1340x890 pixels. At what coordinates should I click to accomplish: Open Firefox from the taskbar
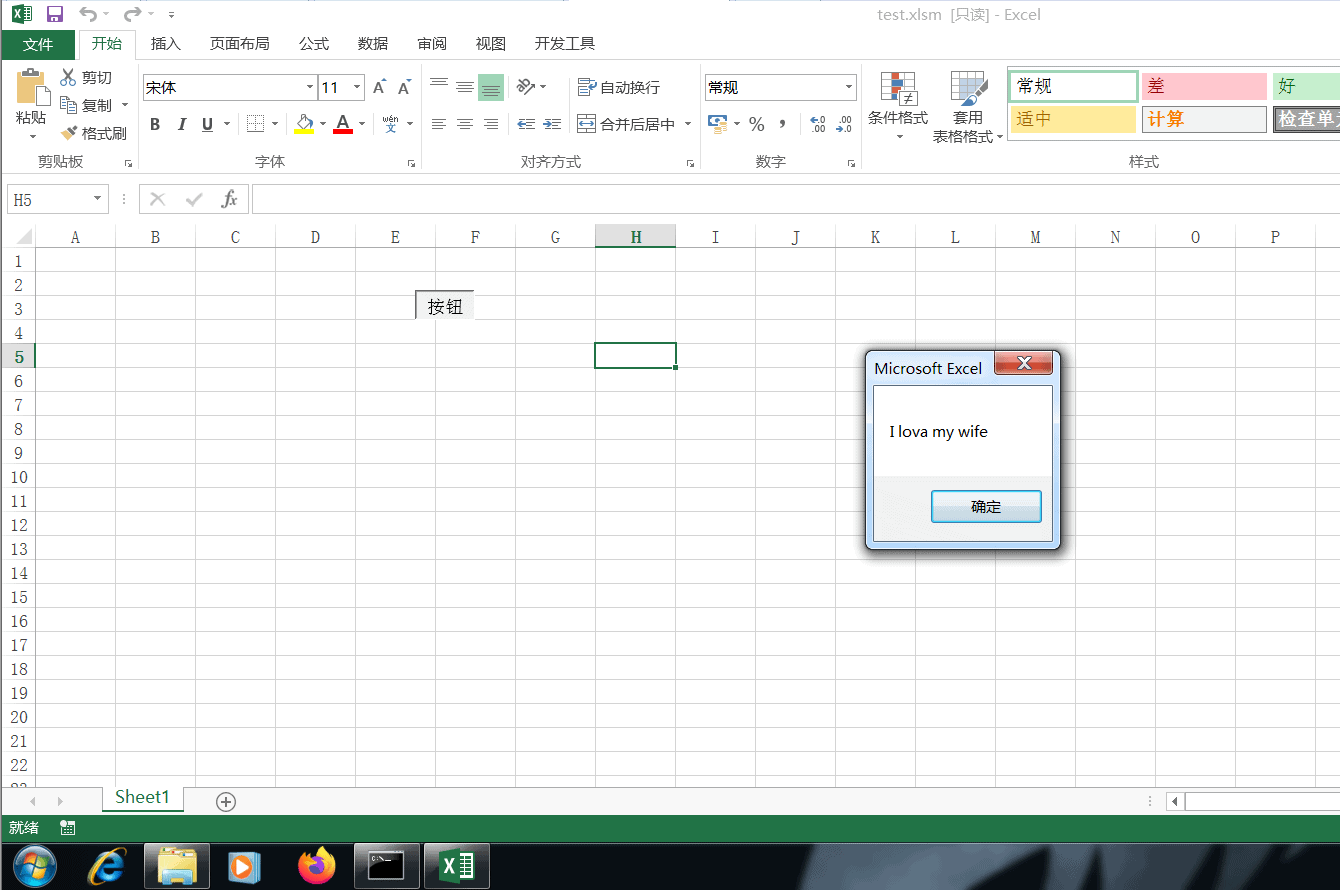point(318,866)
